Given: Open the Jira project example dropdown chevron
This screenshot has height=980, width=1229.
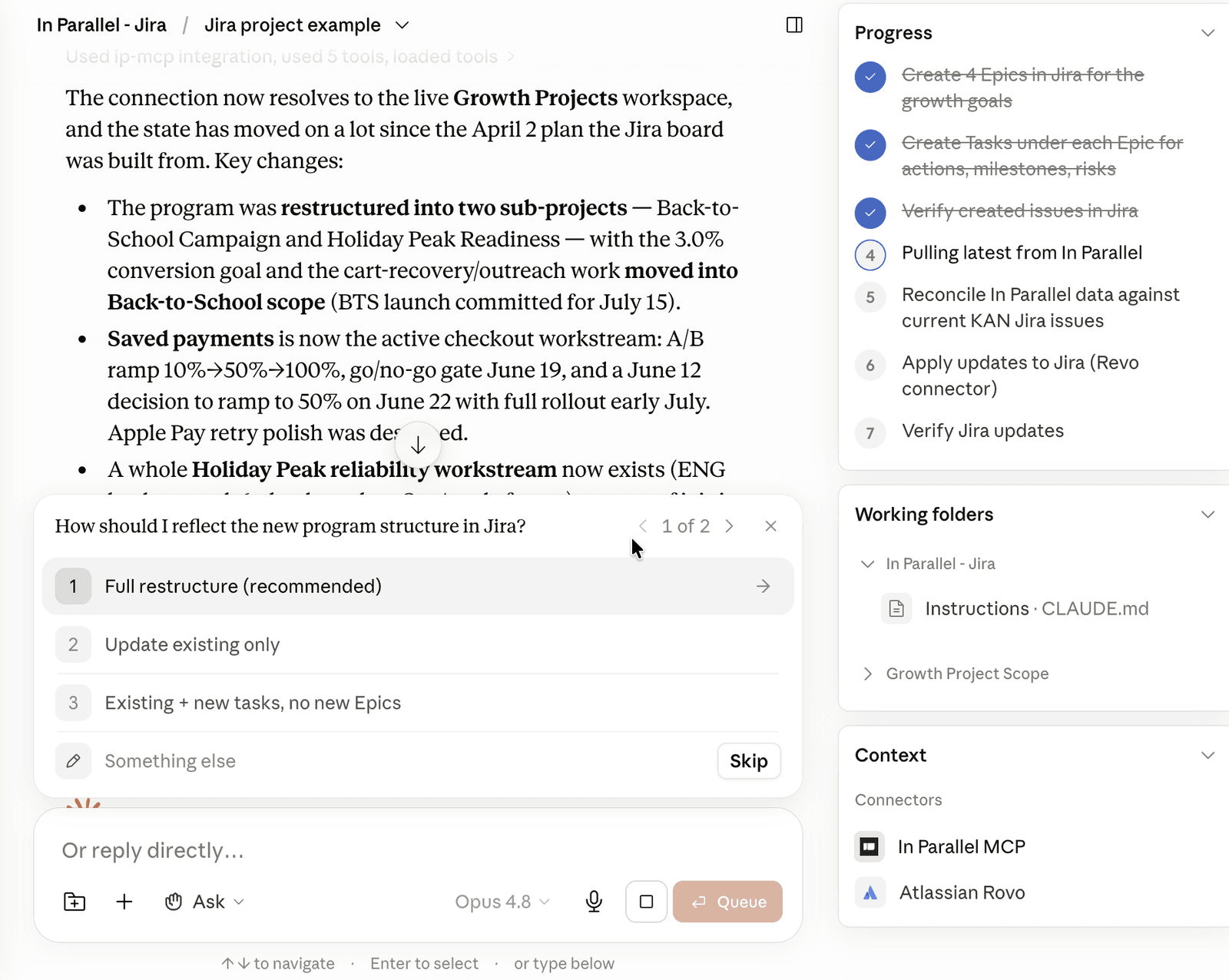Looking at the screenshot, I should (x=402, y=25).
